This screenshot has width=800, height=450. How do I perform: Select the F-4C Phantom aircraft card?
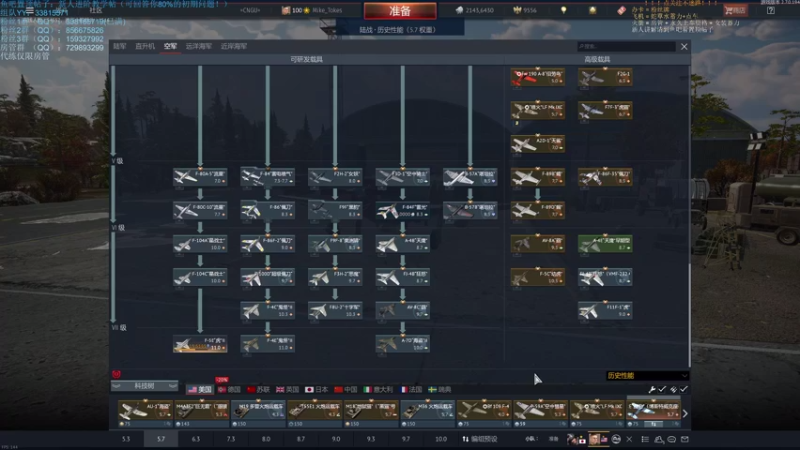click(x=267, y=310)
